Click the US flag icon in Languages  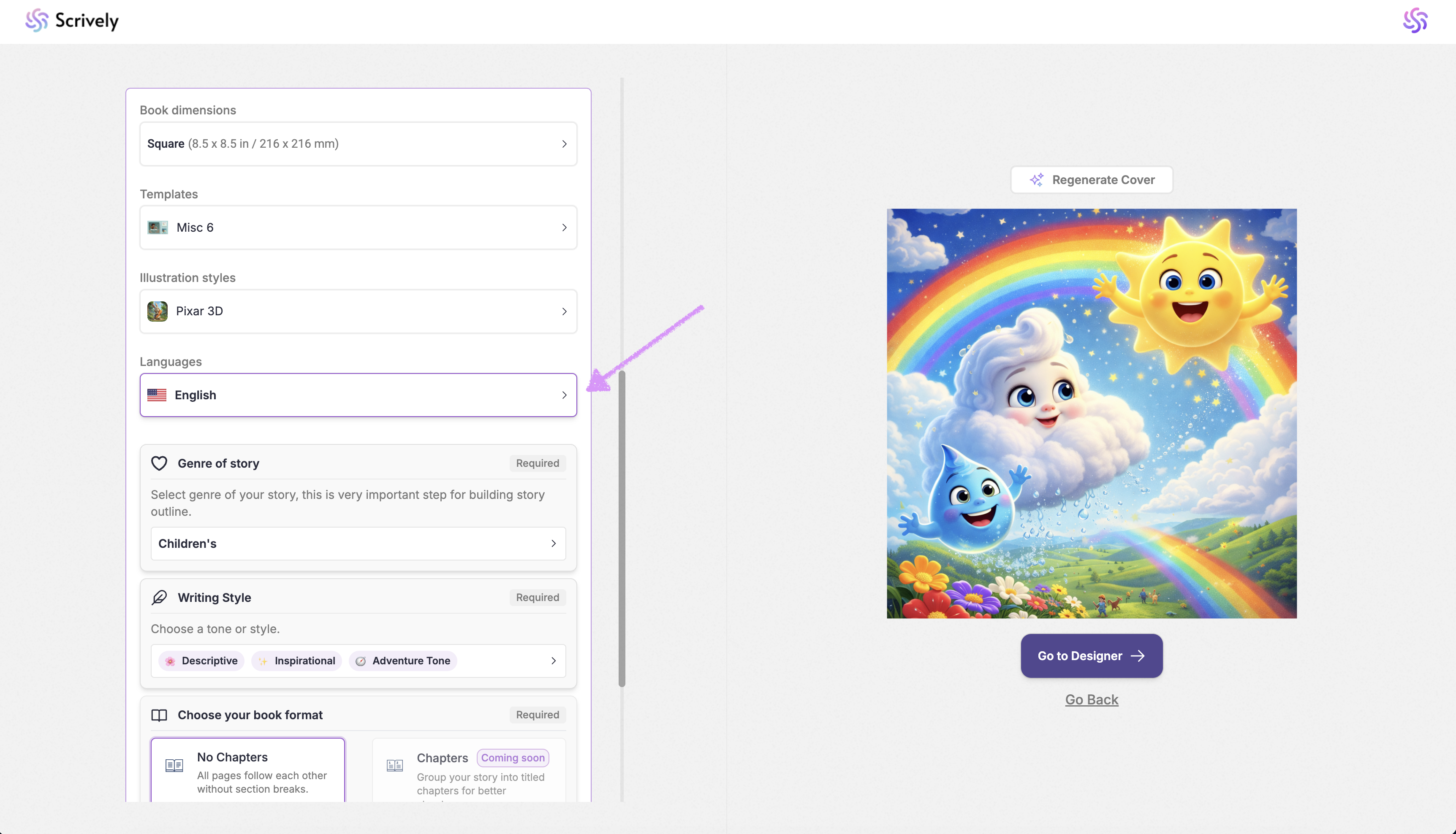156,395
